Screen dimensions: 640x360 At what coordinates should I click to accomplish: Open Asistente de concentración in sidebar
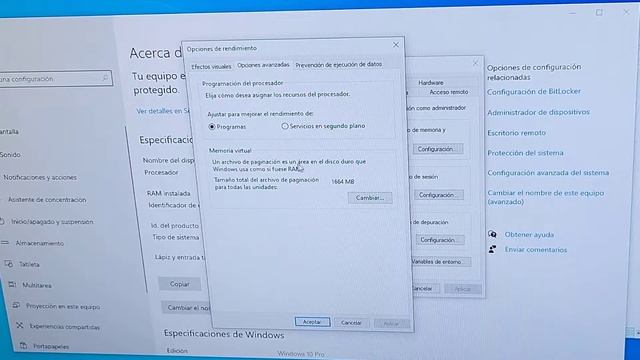(x=47, y=200)
